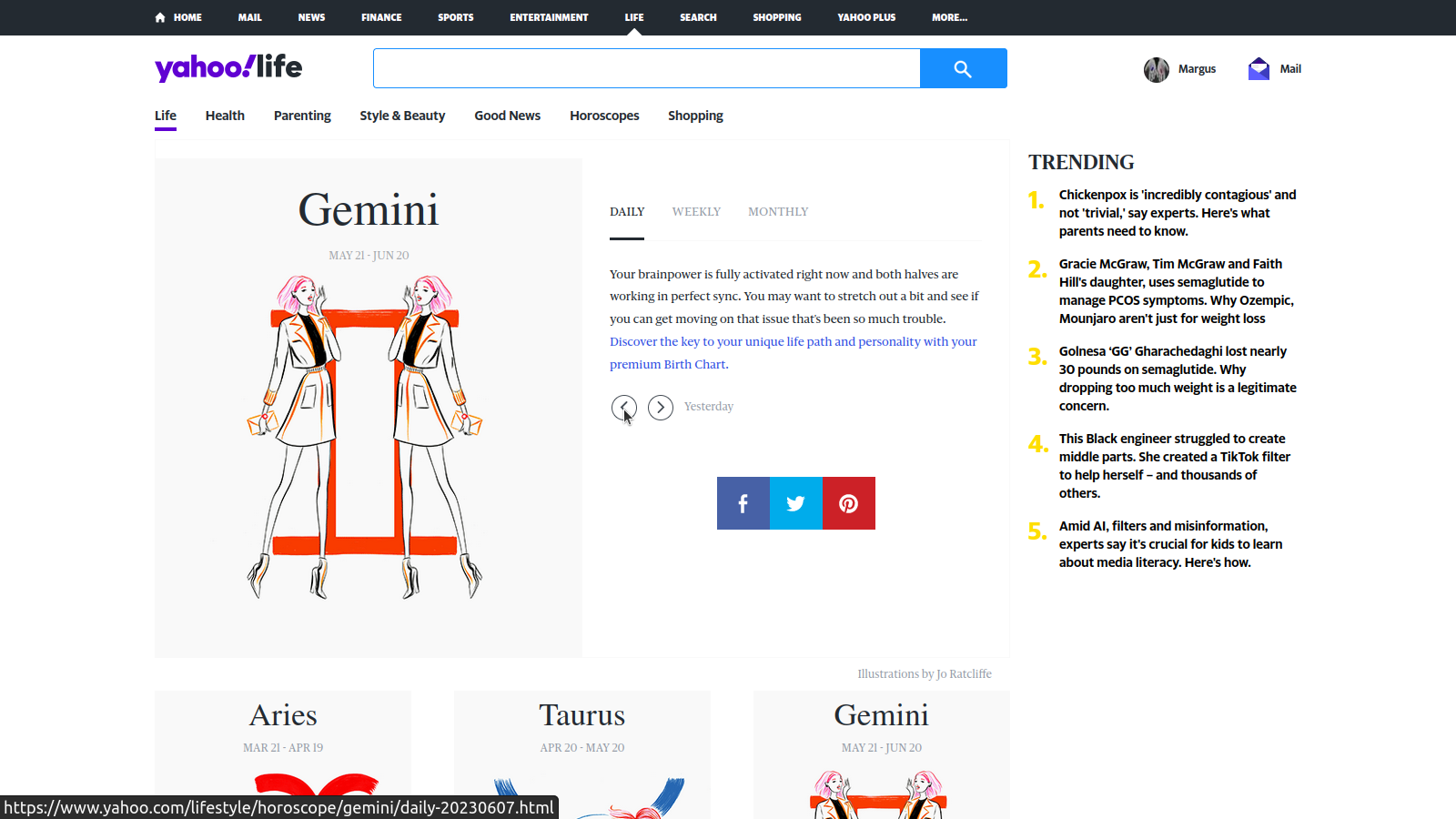Select the Good News section tab
This screenshot has height=819, width=1456.
[x=508, y=116]
